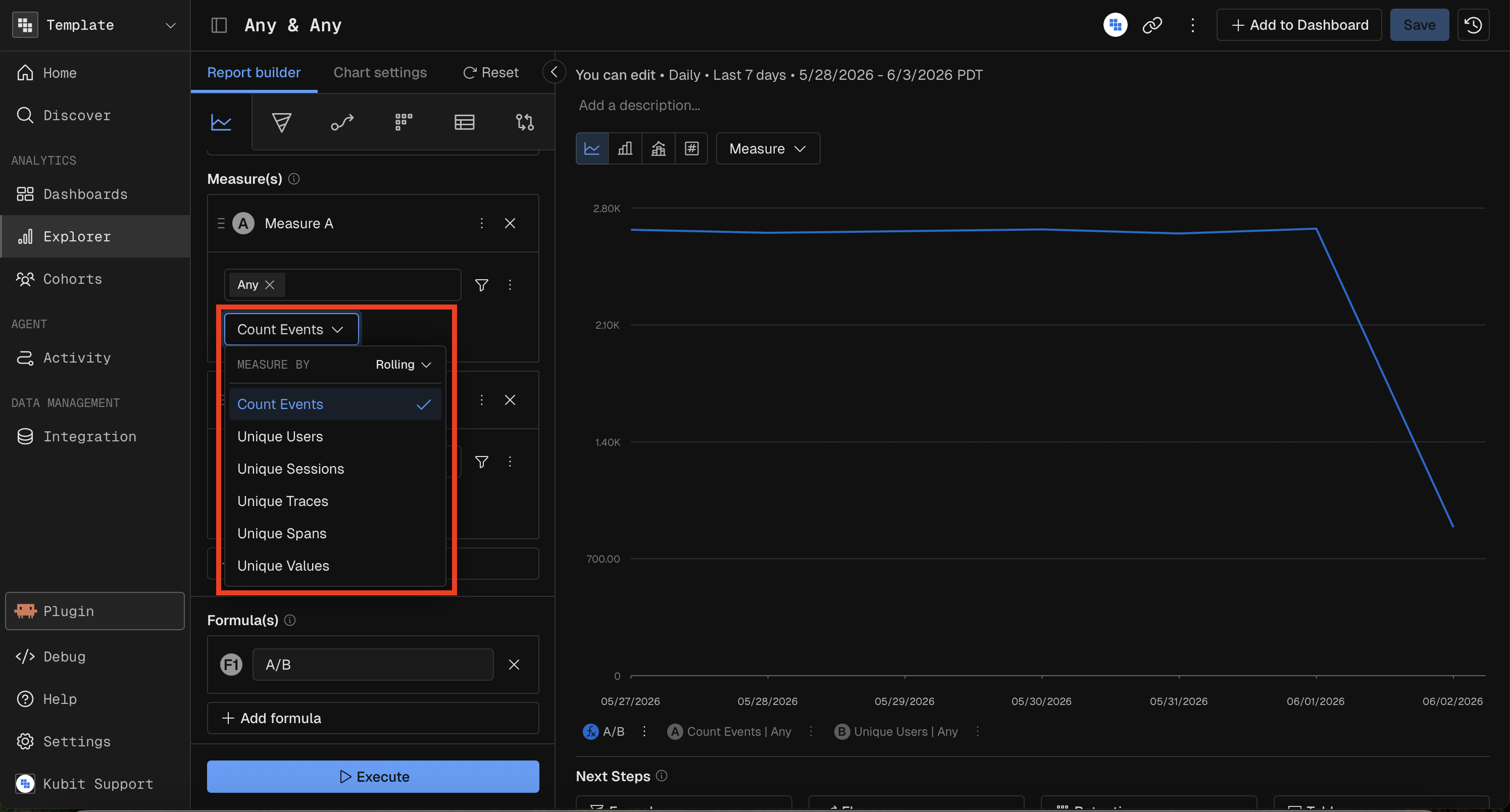Delete the A/B formula

514,664
